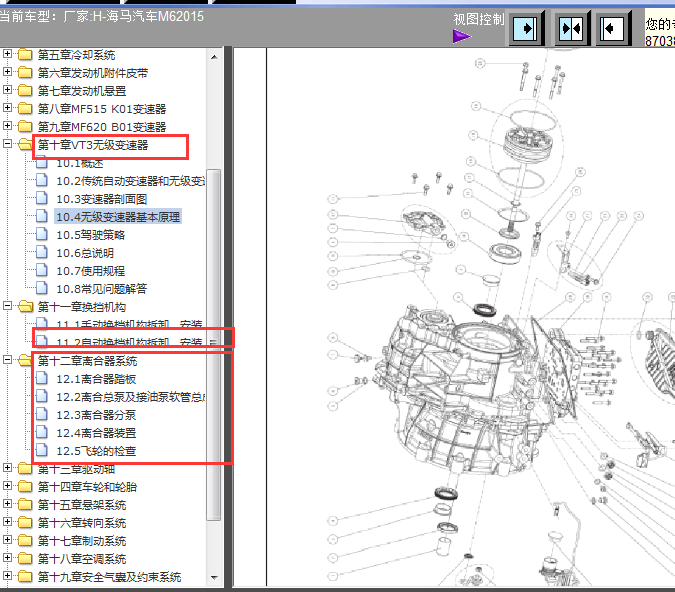The width and height of the screenshot is (675, 592).
Task: Expand the 第十七章制动系统 node
Action: [7, 540]
